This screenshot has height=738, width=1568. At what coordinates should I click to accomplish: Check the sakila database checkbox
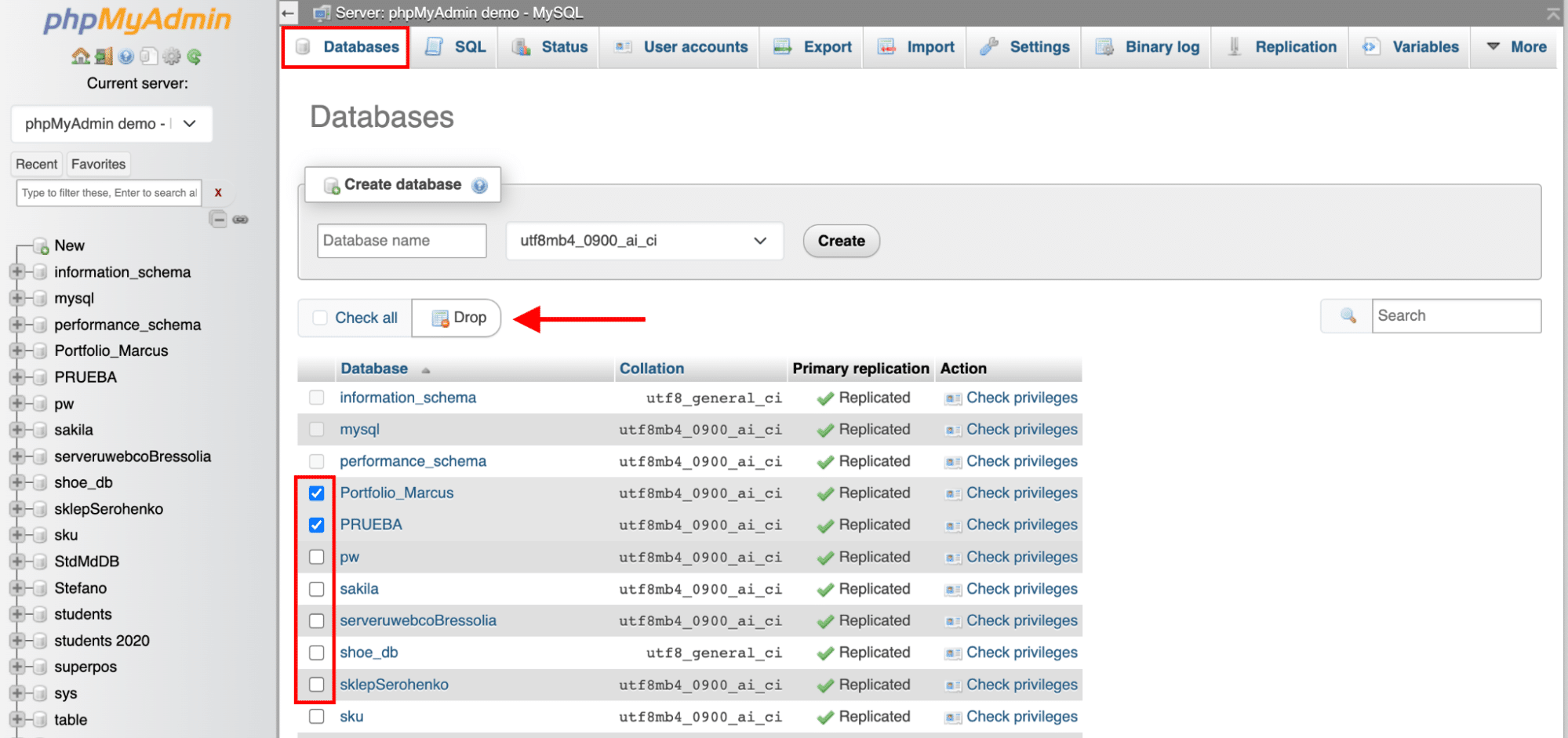point(316,588)
